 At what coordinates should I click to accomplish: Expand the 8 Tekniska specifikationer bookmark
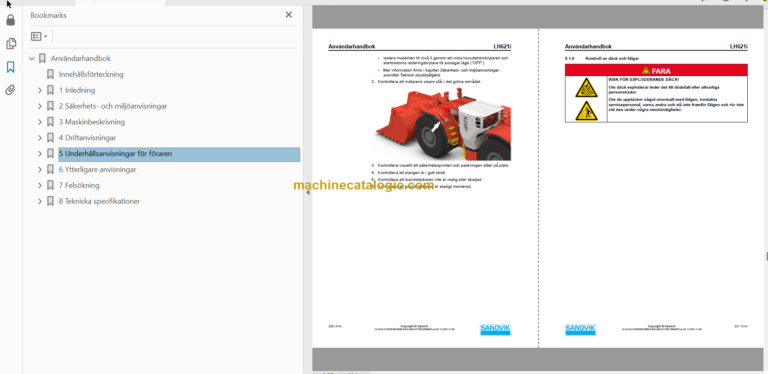tap(40, 201)
